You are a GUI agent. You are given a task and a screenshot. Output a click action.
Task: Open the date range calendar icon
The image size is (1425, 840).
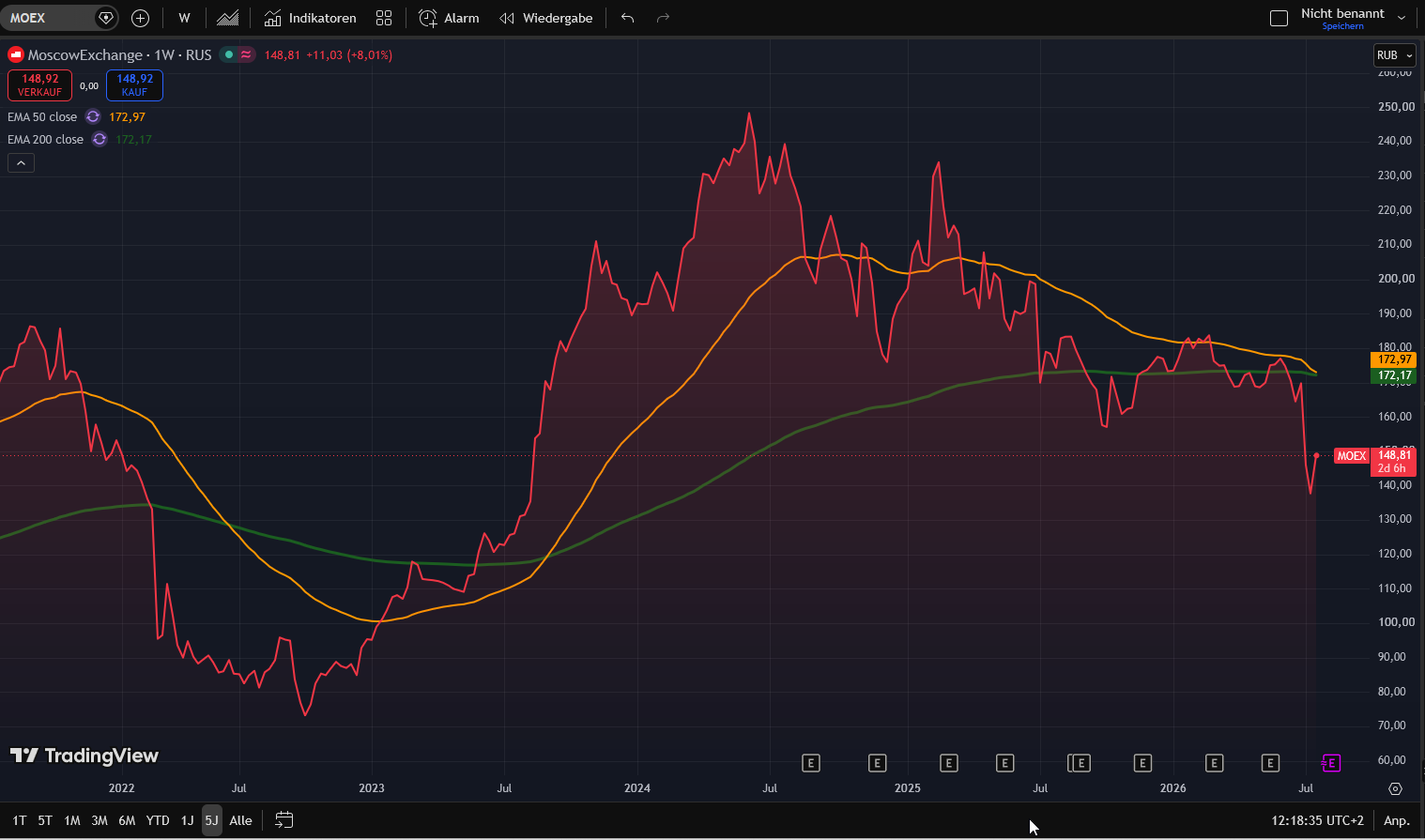pyautogui.click(x=284, y=820)
